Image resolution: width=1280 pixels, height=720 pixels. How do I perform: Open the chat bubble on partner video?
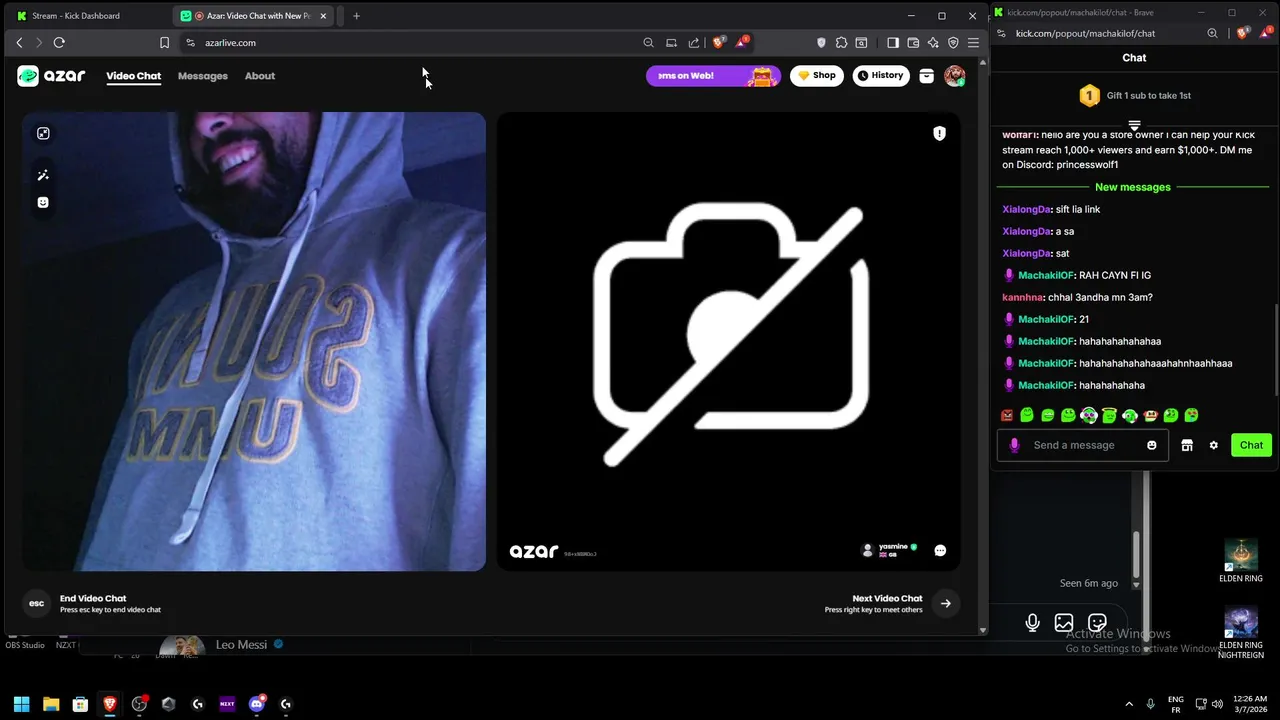point(940,550)
